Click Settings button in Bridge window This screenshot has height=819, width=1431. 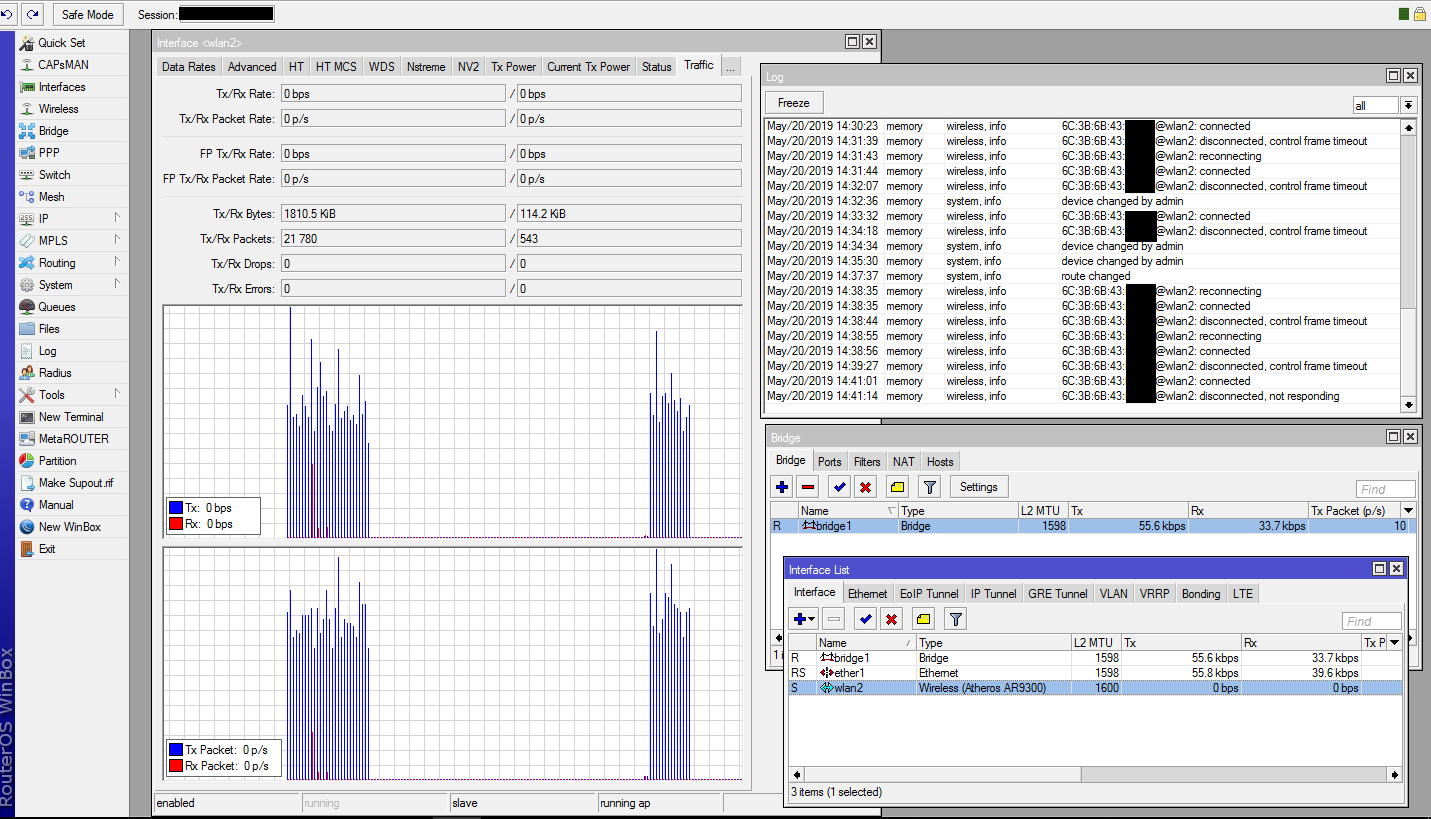tap(978, 487)
